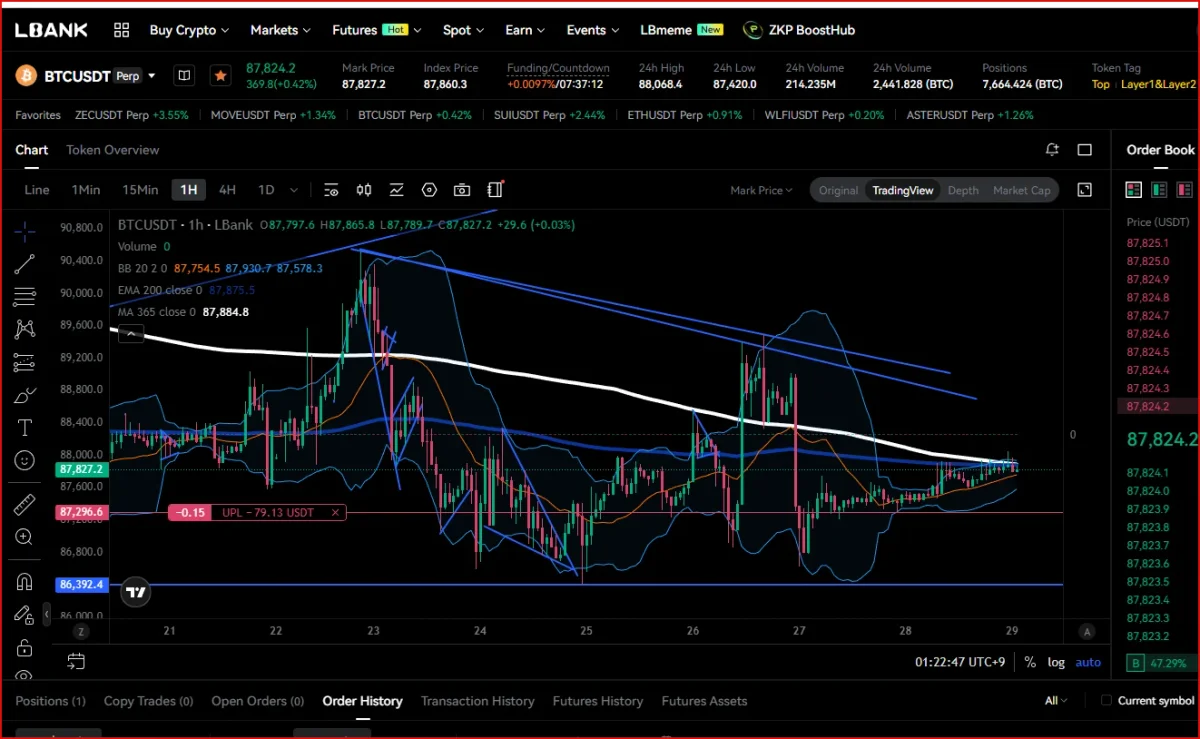Switch to the Token Overview tab
Viewport: 1200px width, 739px height.
point(113,150)
